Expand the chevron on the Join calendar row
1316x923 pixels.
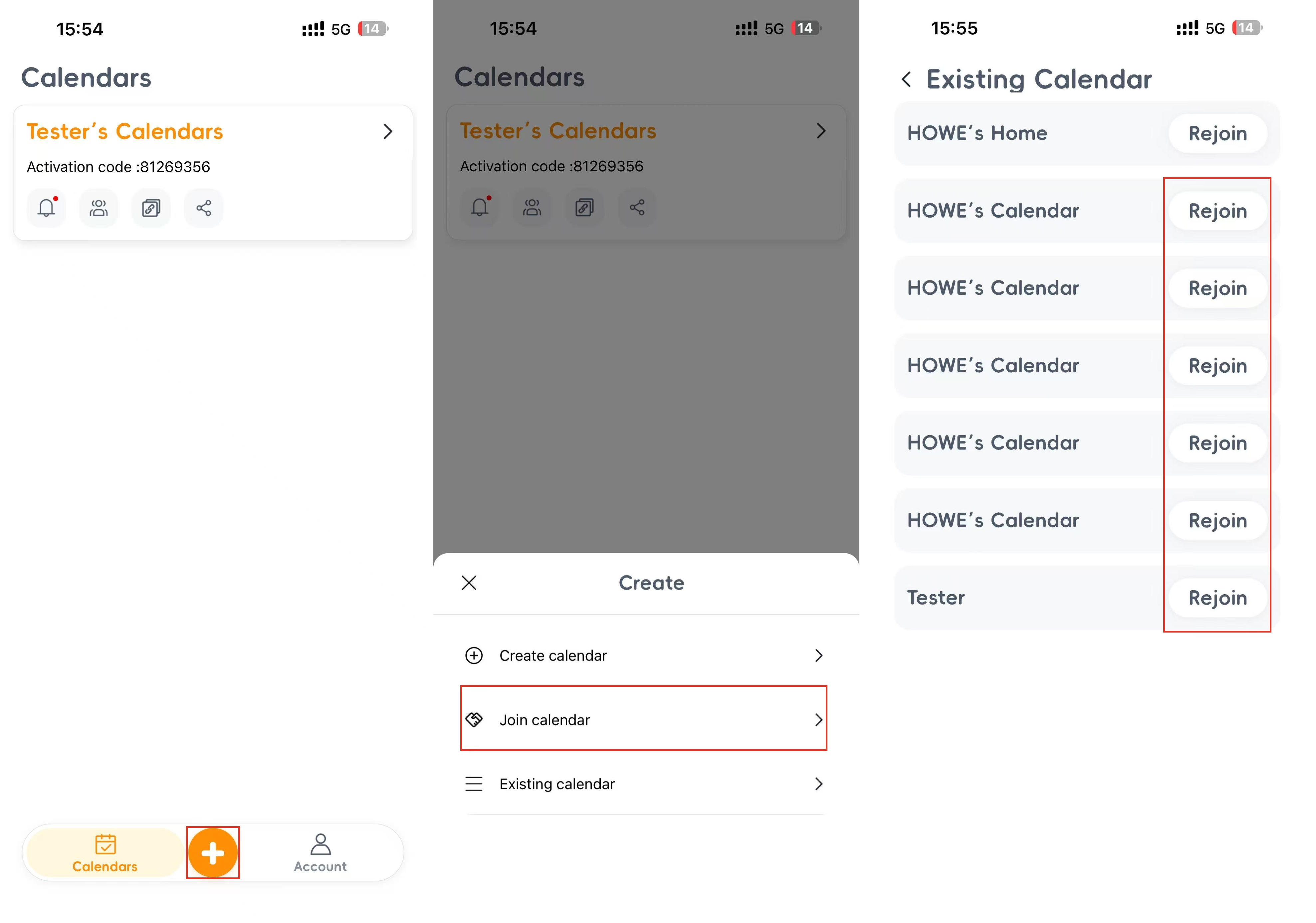pos(818,720)
